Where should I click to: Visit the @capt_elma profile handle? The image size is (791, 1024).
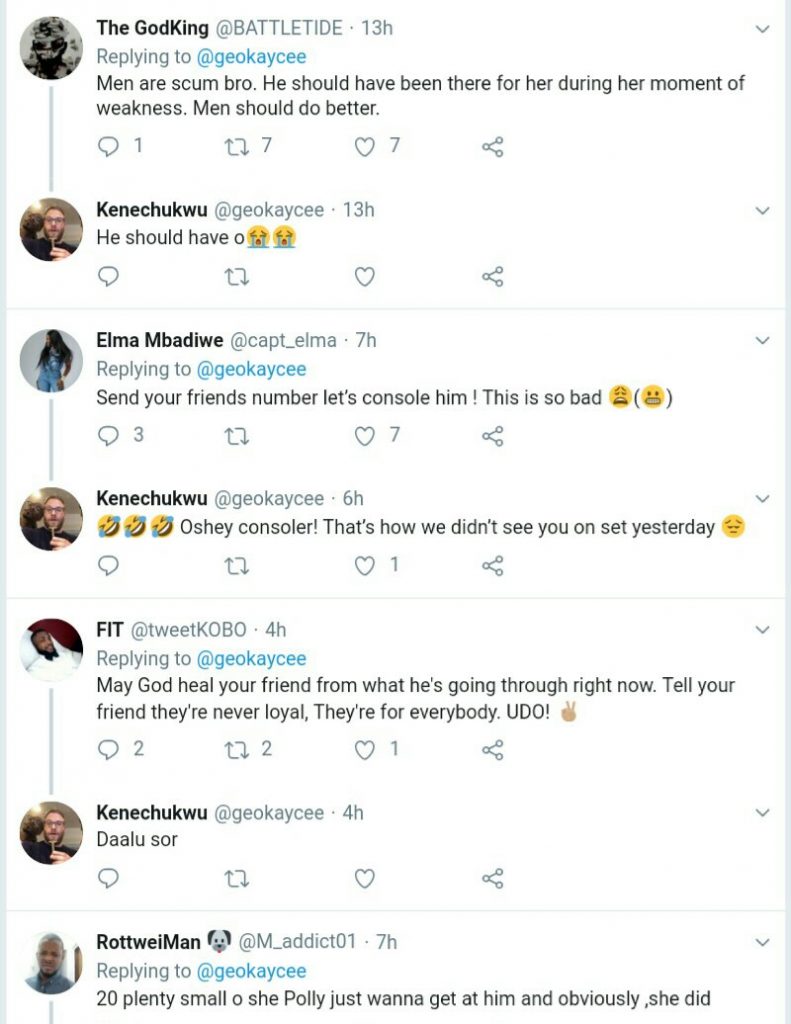click(283, 341)
